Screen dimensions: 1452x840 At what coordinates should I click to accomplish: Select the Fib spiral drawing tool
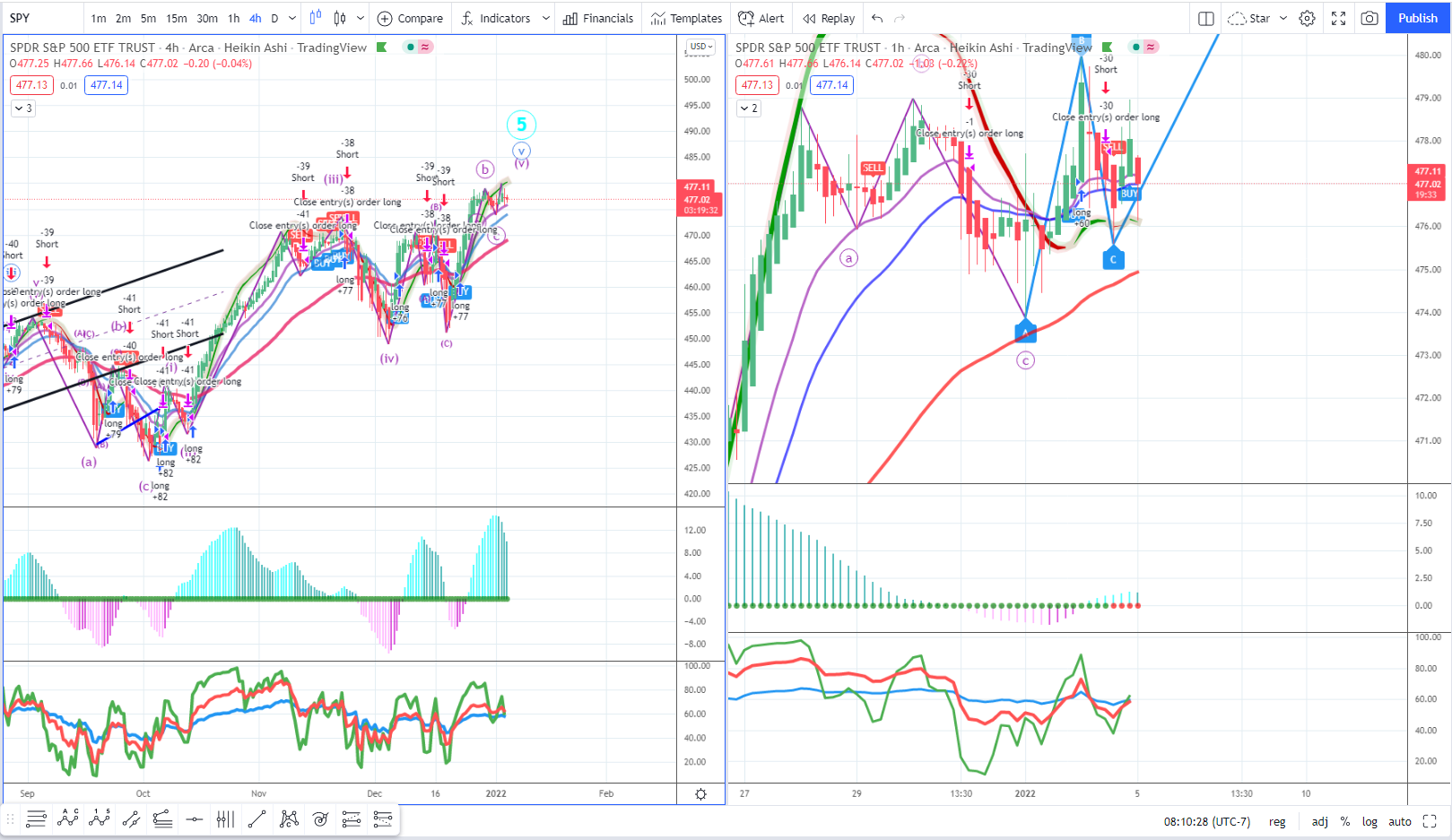coord(320,818)
